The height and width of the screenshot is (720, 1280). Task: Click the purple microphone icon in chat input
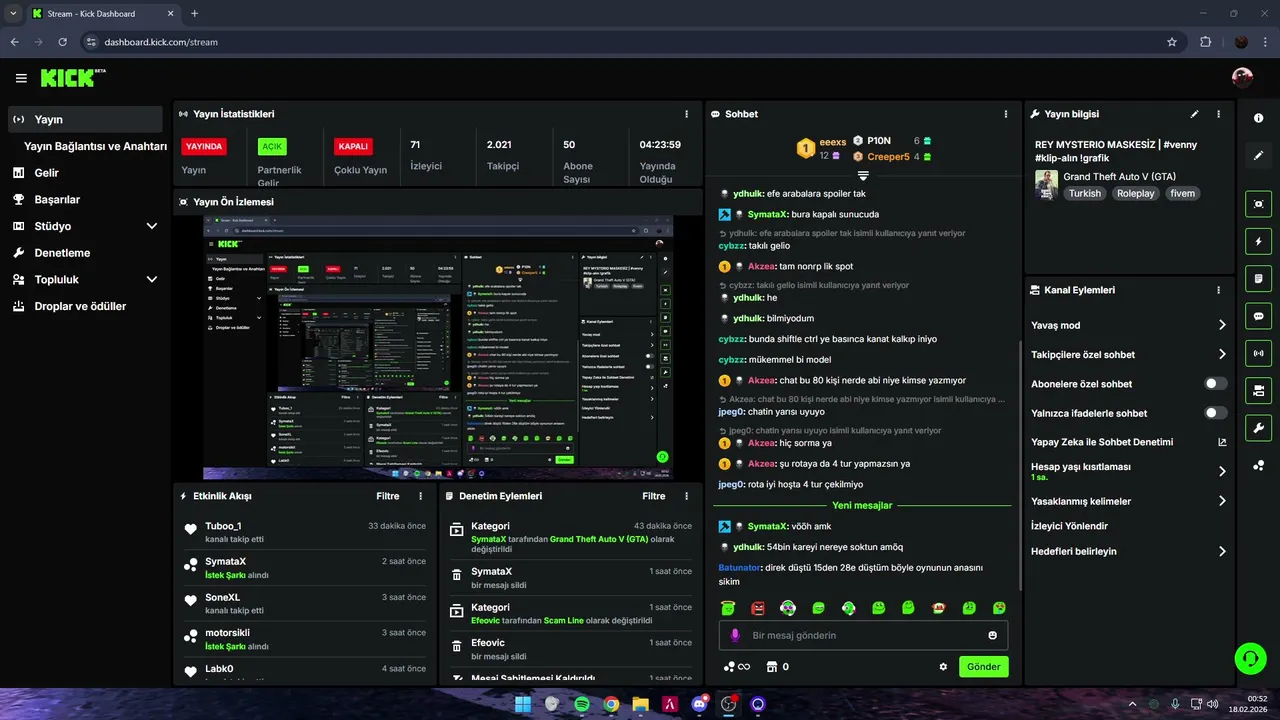pyautogui.click(x=735, y=635)
